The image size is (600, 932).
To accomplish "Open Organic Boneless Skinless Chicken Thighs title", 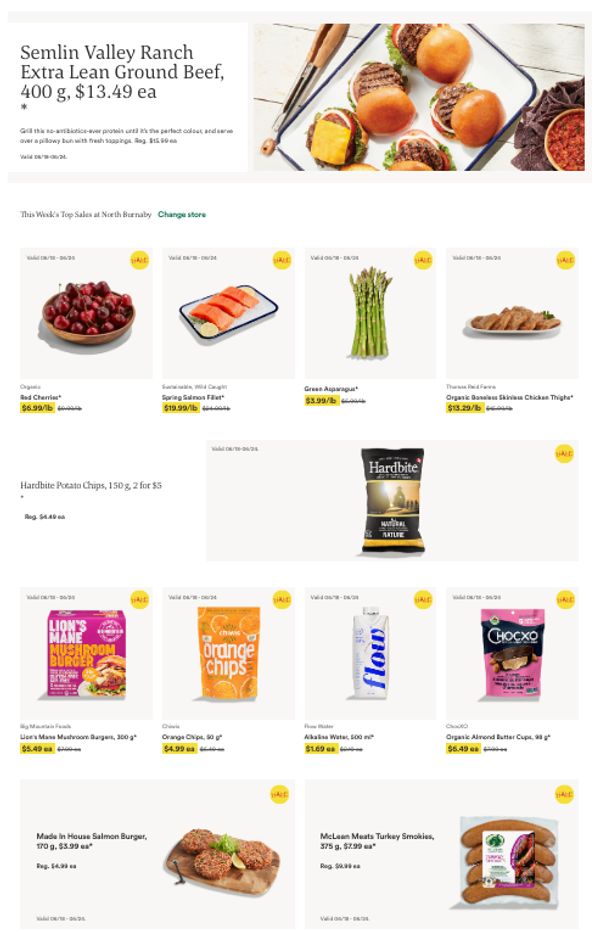I will [x=510, y=397].
